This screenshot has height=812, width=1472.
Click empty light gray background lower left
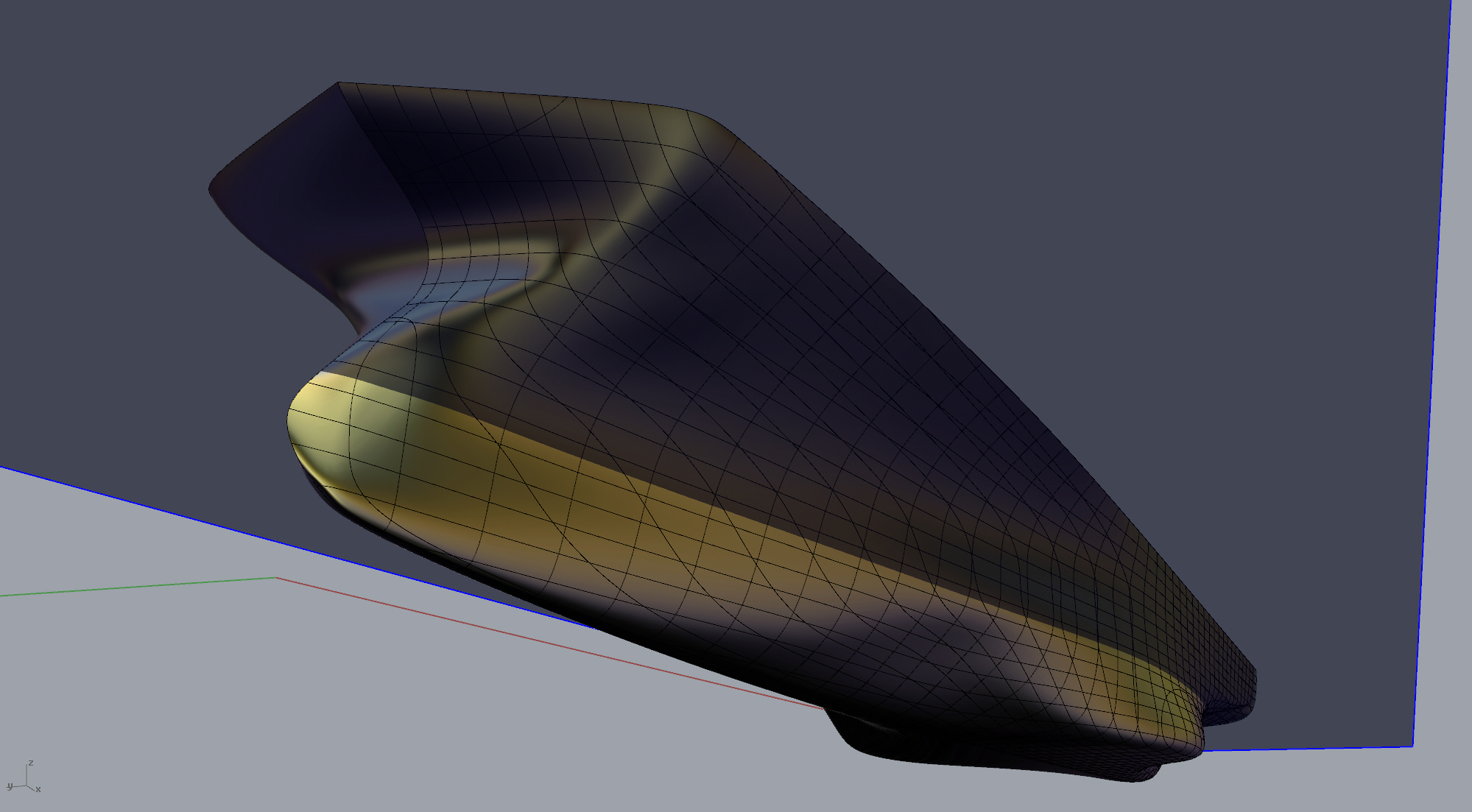pos(184,699)
